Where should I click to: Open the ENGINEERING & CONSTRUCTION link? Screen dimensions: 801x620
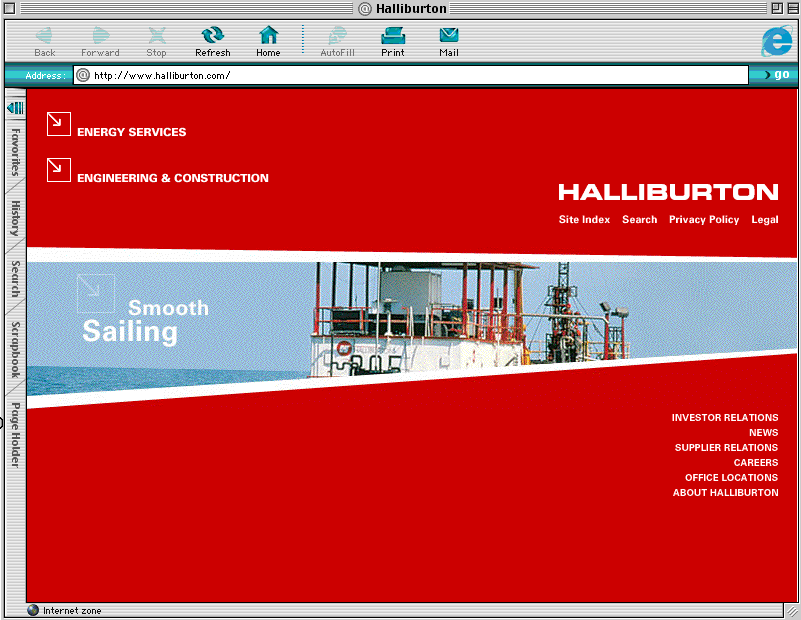pos(173,178)
